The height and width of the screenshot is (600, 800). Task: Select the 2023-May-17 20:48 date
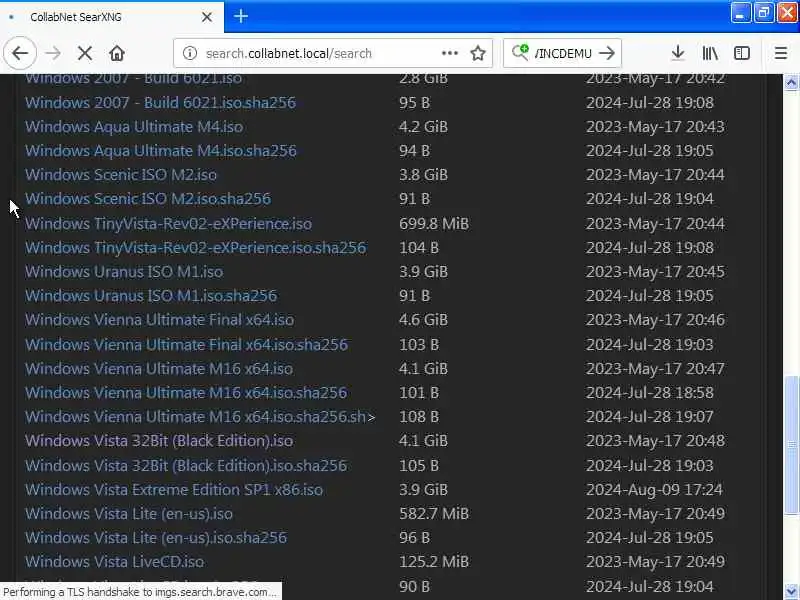(655, 440)
